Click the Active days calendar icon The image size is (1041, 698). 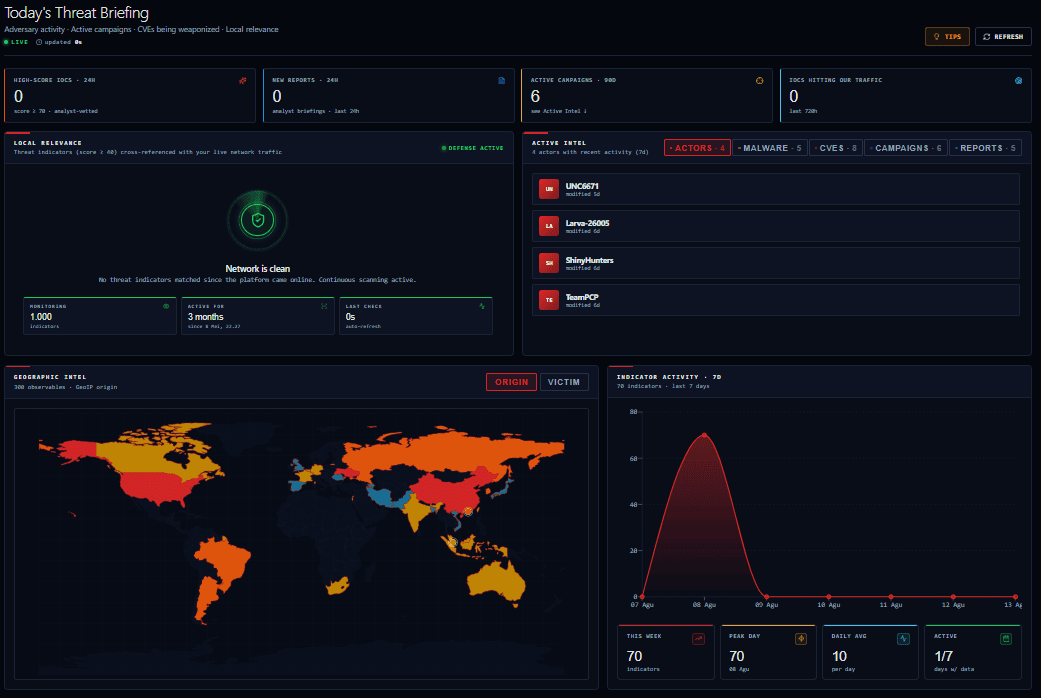click(1006, 639)
